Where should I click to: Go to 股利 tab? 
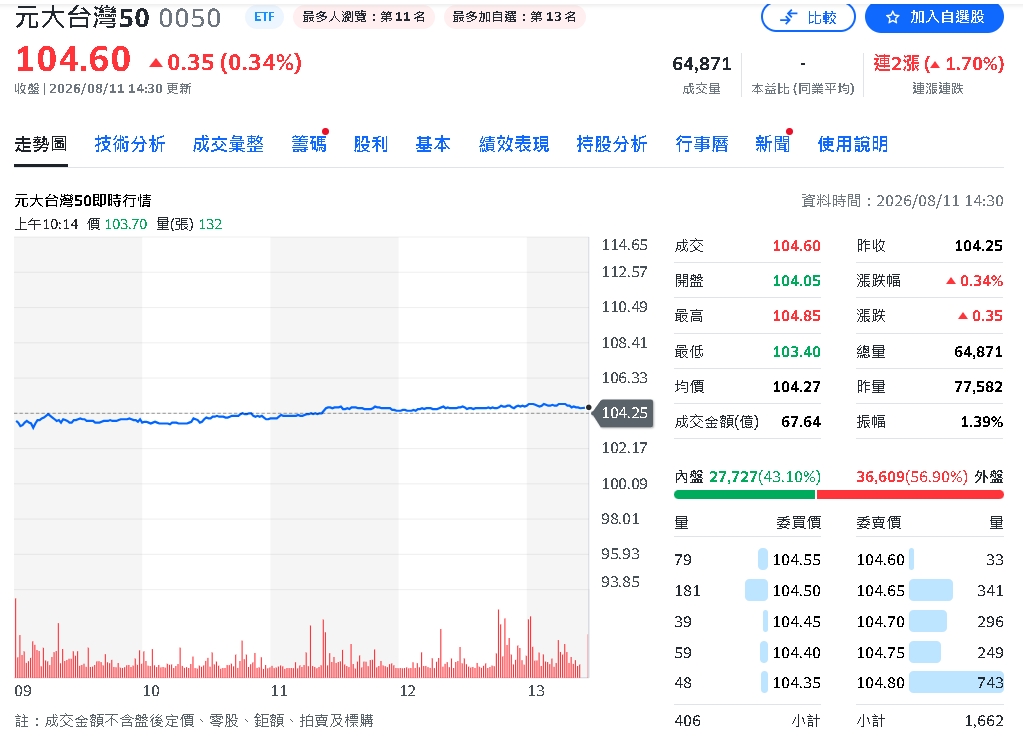371,144
